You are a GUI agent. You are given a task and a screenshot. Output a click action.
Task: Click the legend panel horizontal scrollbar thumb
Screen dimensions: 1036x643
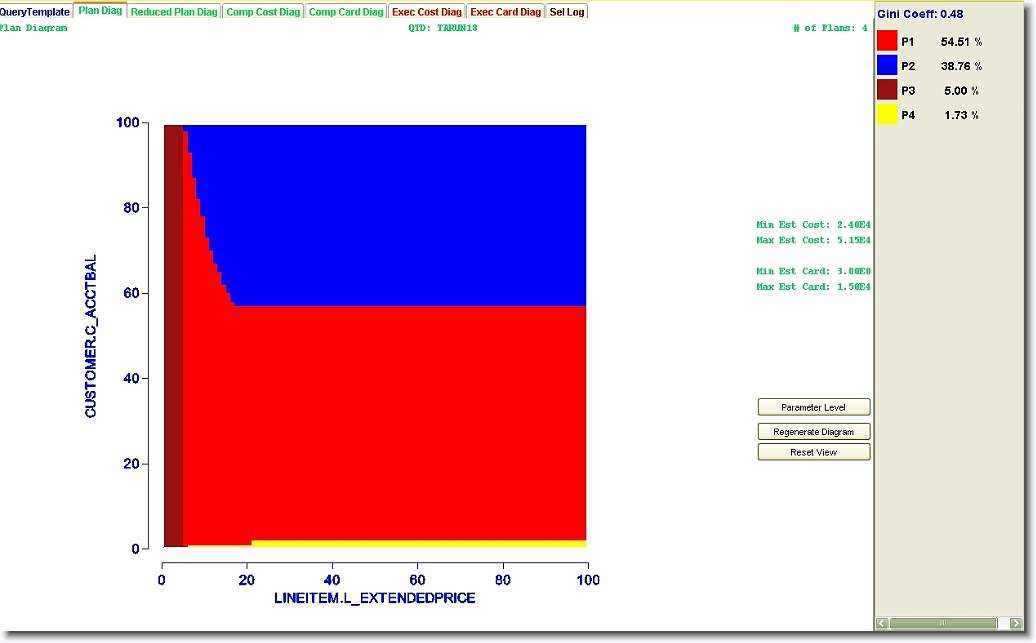pos(942,623)
